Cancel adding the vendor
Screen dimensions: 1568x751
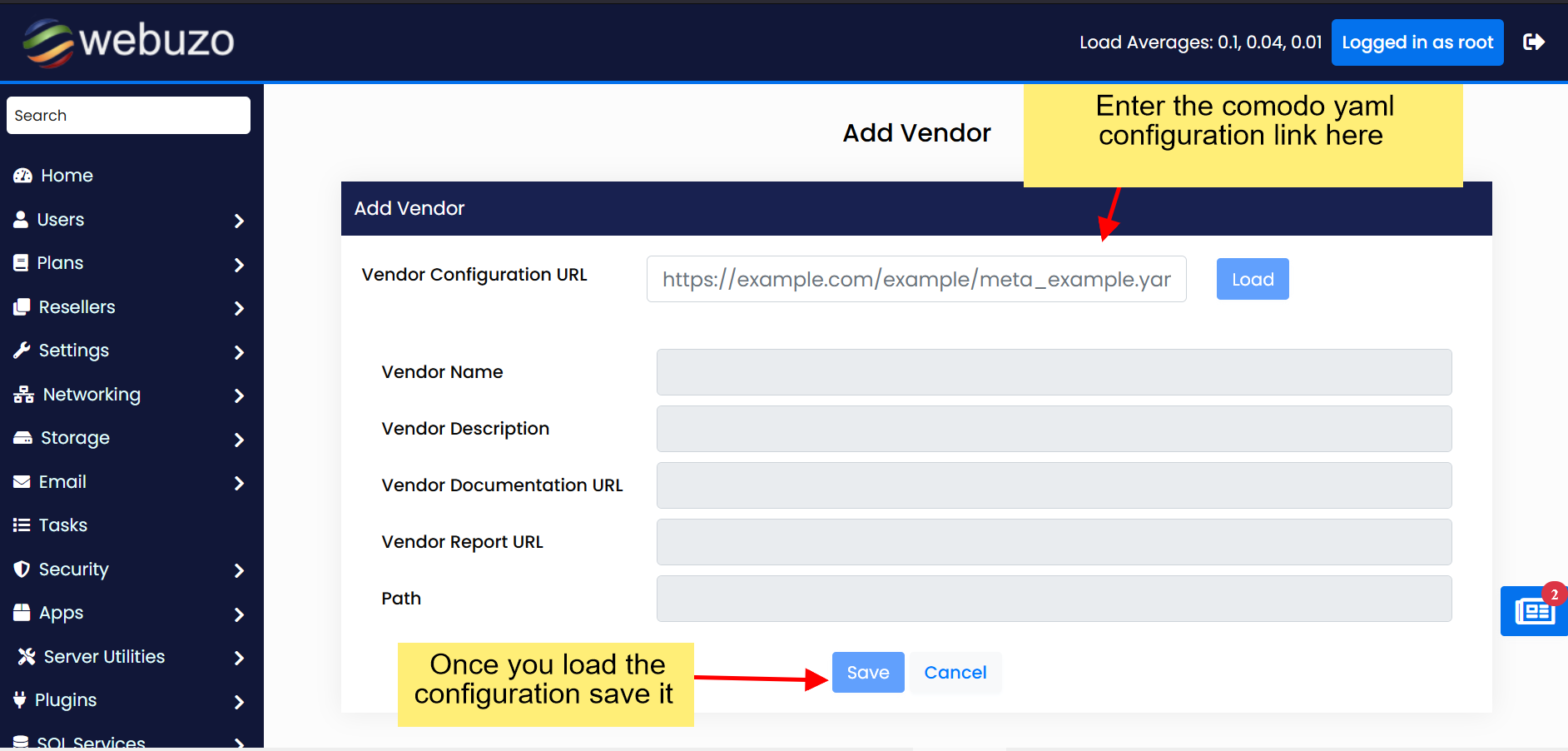pos(955,673)
